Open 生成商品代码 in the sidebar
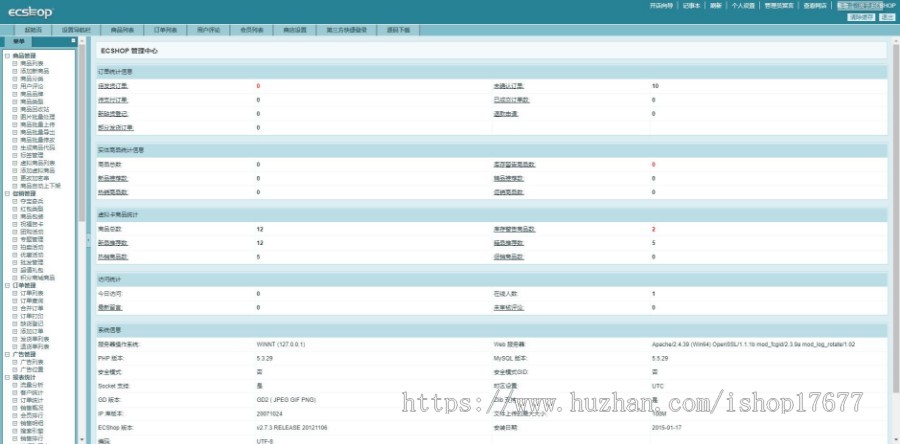This screenshot has width=900, height=444. [37, 147]
